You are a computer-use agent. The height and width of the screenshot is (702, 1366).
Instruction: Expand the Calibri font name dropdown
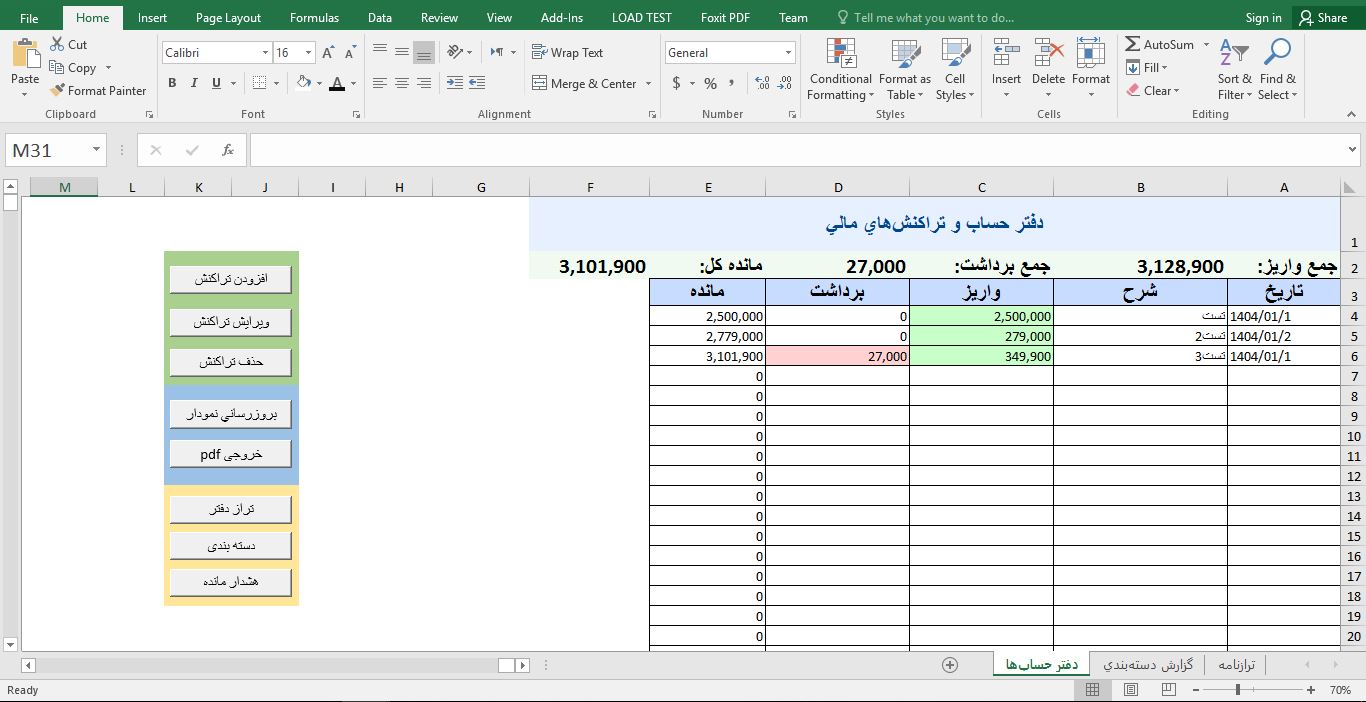pos(265,53)
